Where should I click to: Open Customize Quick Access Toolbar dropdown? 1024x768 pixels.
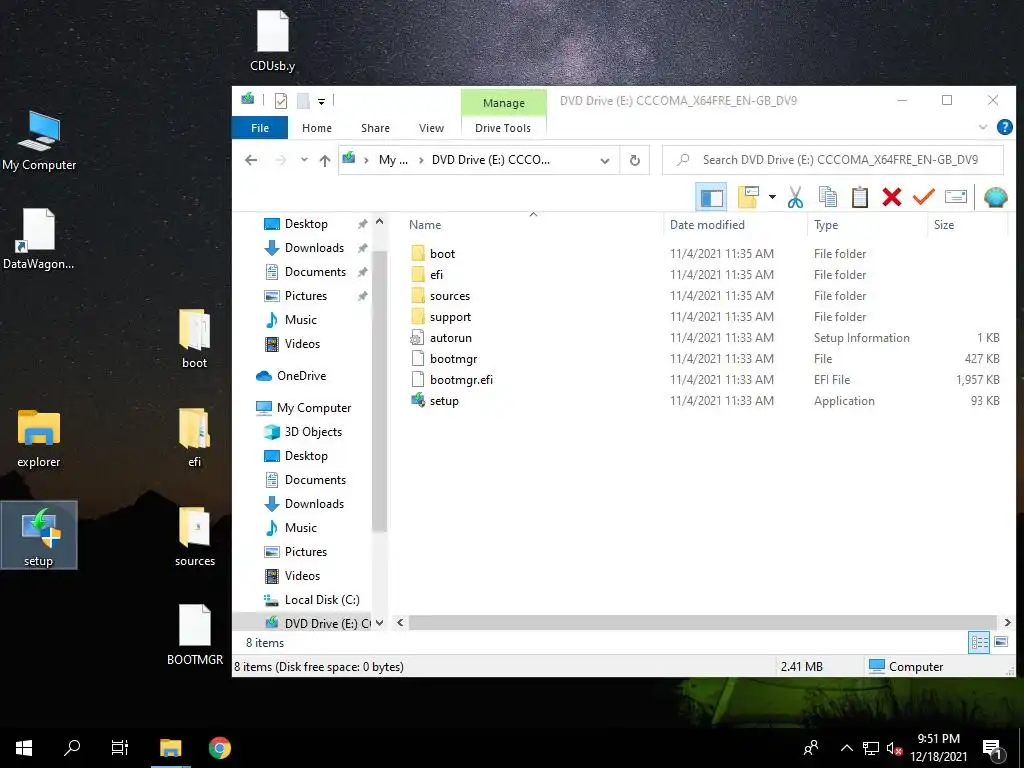tap(321, 101)
